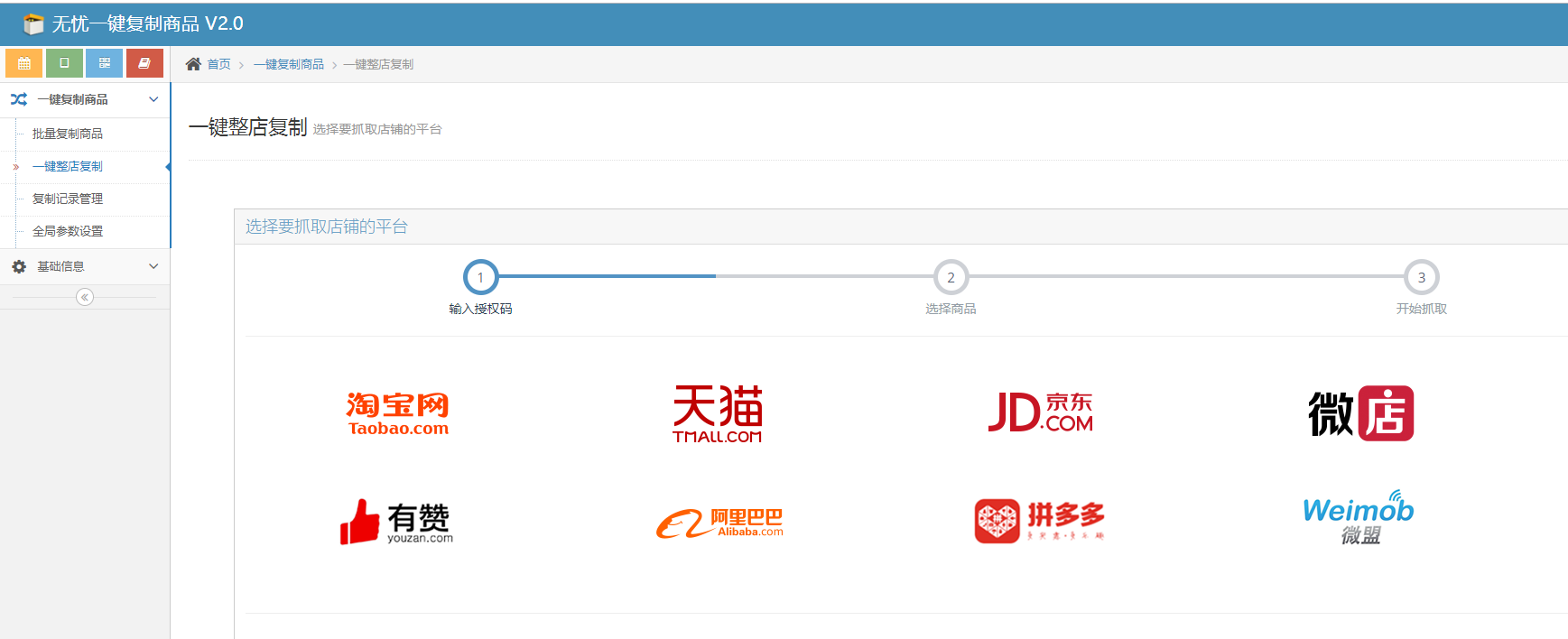Screen dimensions: 1568x639
Task: Click step 3 circle in the wizard
Action: [x=1422, y=277]
